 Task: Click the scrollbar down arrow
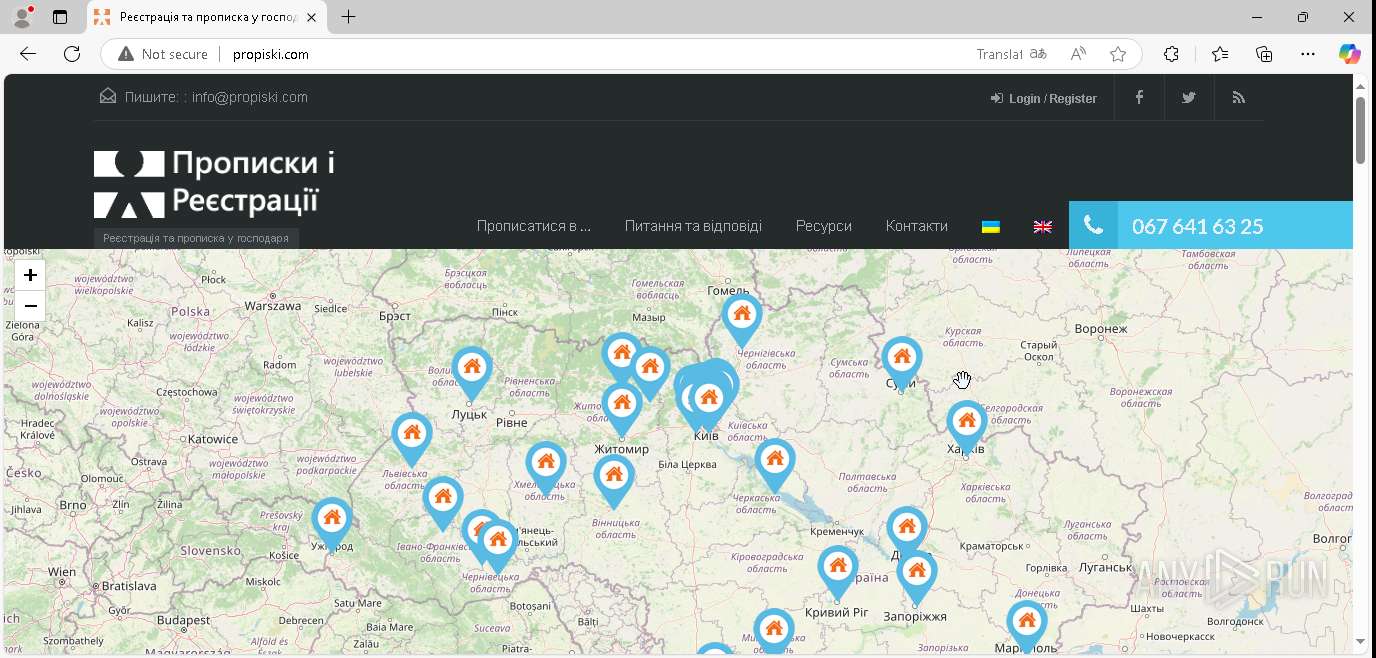(x=1360, y=642)
